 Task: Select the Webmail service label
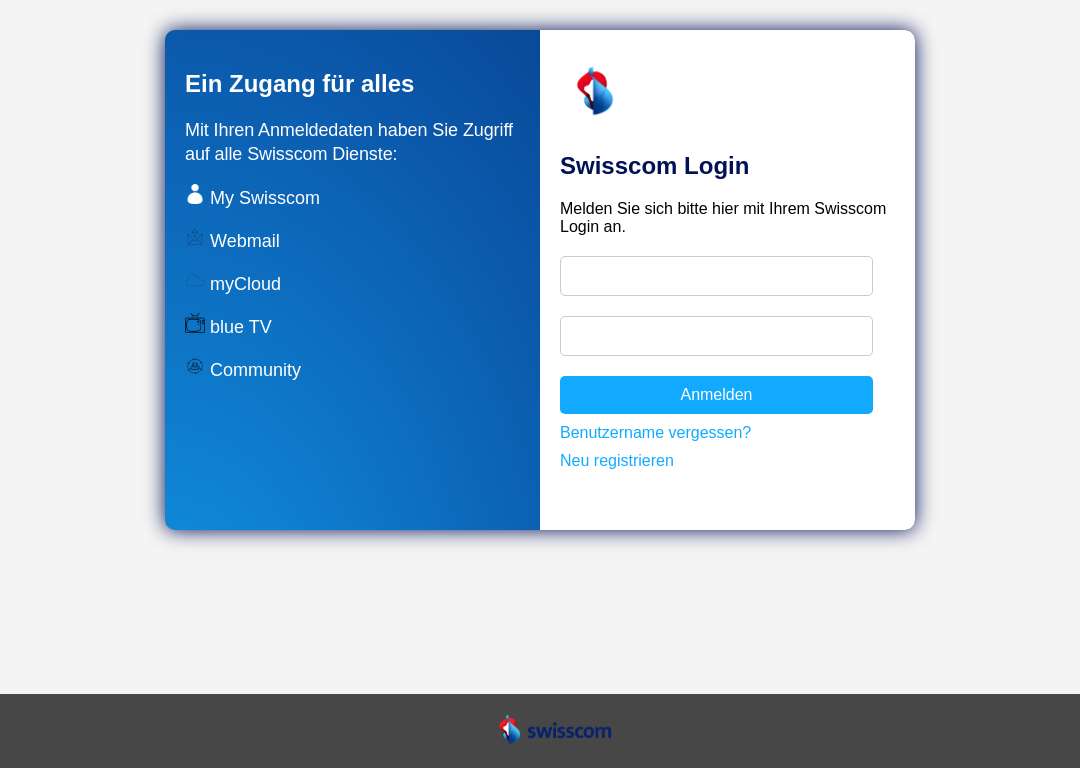pyautogui.click(x=245, y=241)
